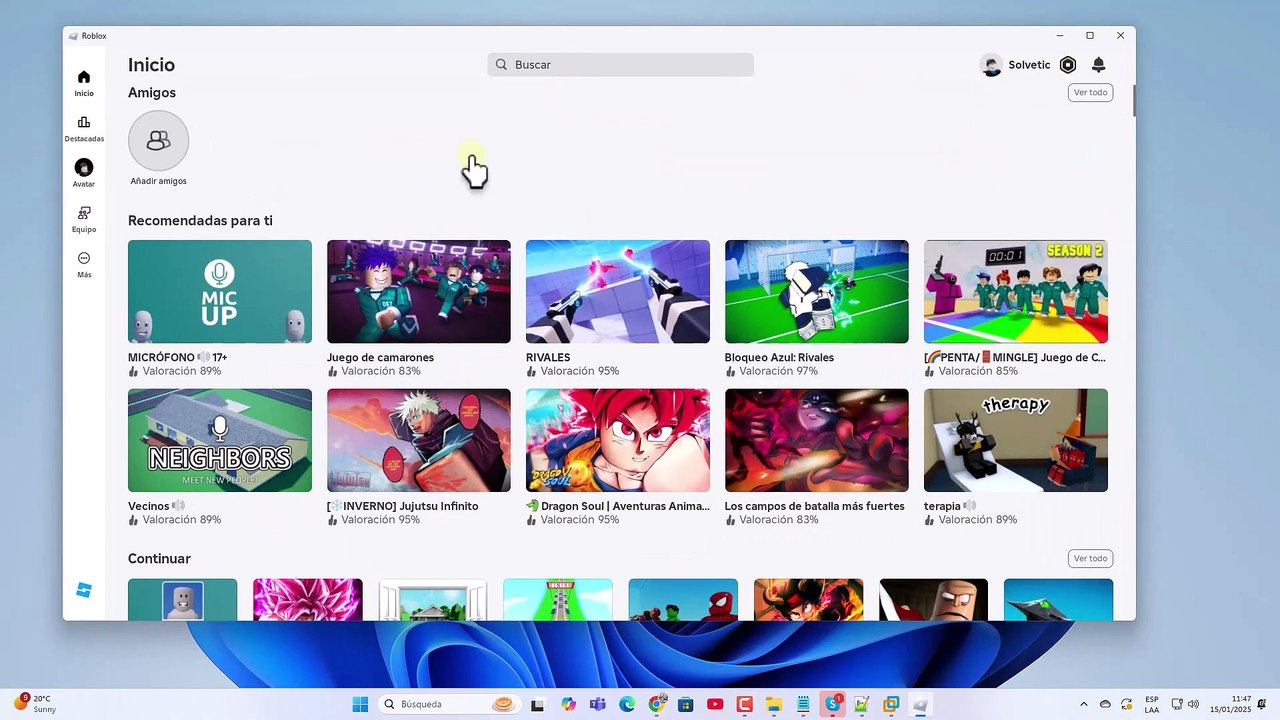1280x720 pixels.
Task: Click the Vecinos title text
Action: click(156, 506)
